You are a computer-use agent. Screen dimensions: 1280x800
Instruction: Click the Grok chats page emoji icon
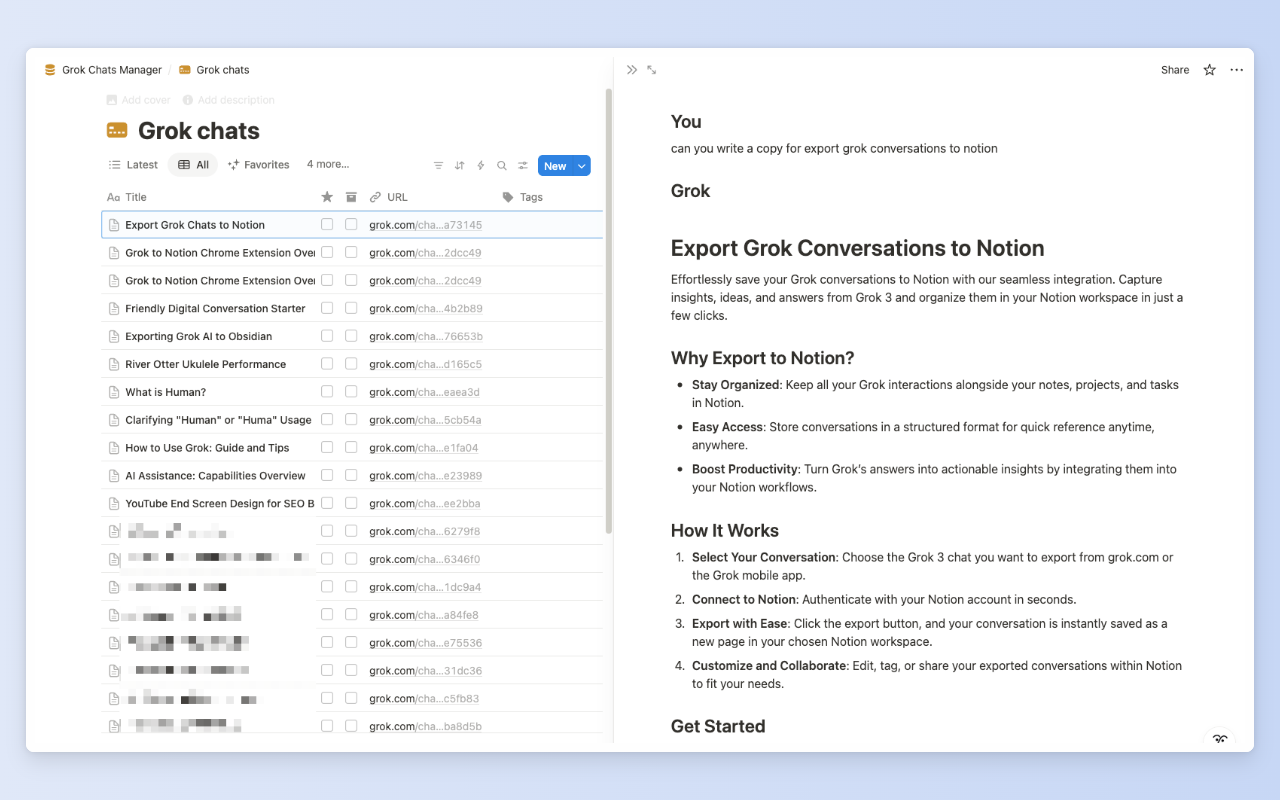pyautogui.click(x=117, y=130)
